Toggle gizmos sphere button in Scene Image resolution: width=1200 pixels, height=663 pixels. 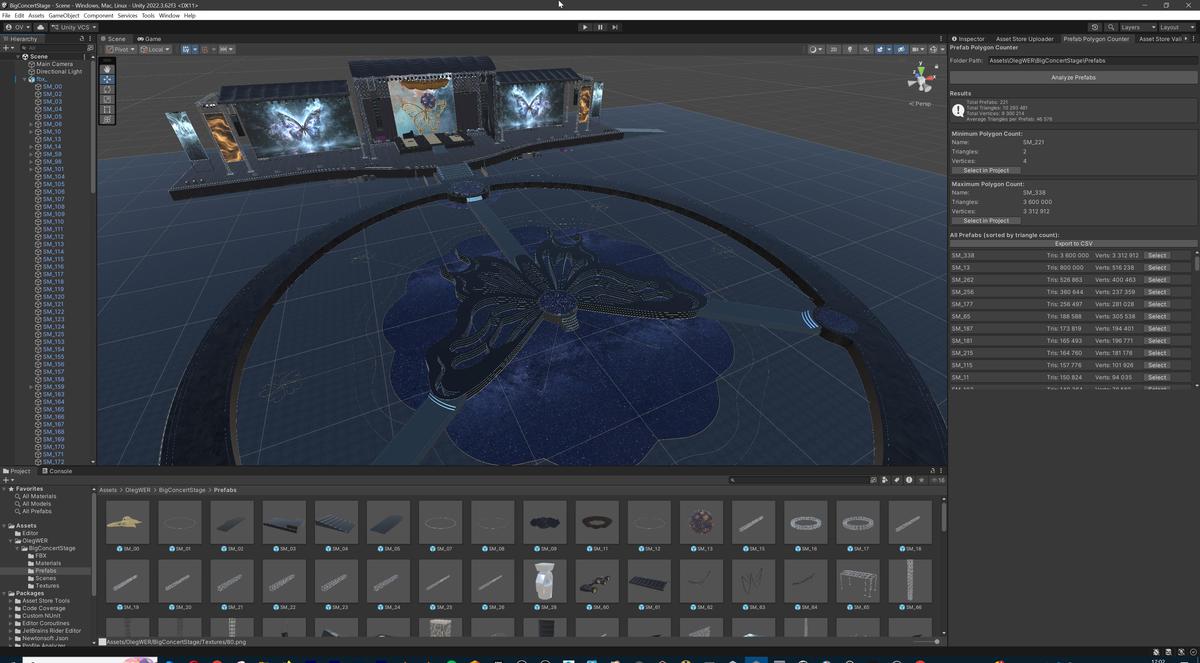tap(933, 49)
